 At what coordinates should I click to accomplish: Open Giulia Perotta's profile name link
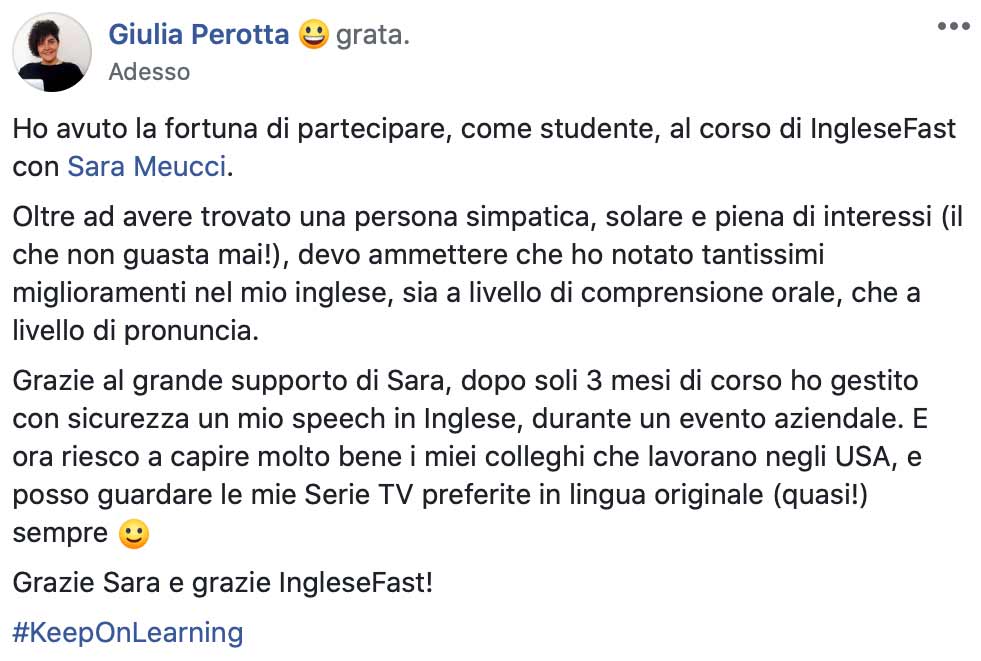pos(198,36)
